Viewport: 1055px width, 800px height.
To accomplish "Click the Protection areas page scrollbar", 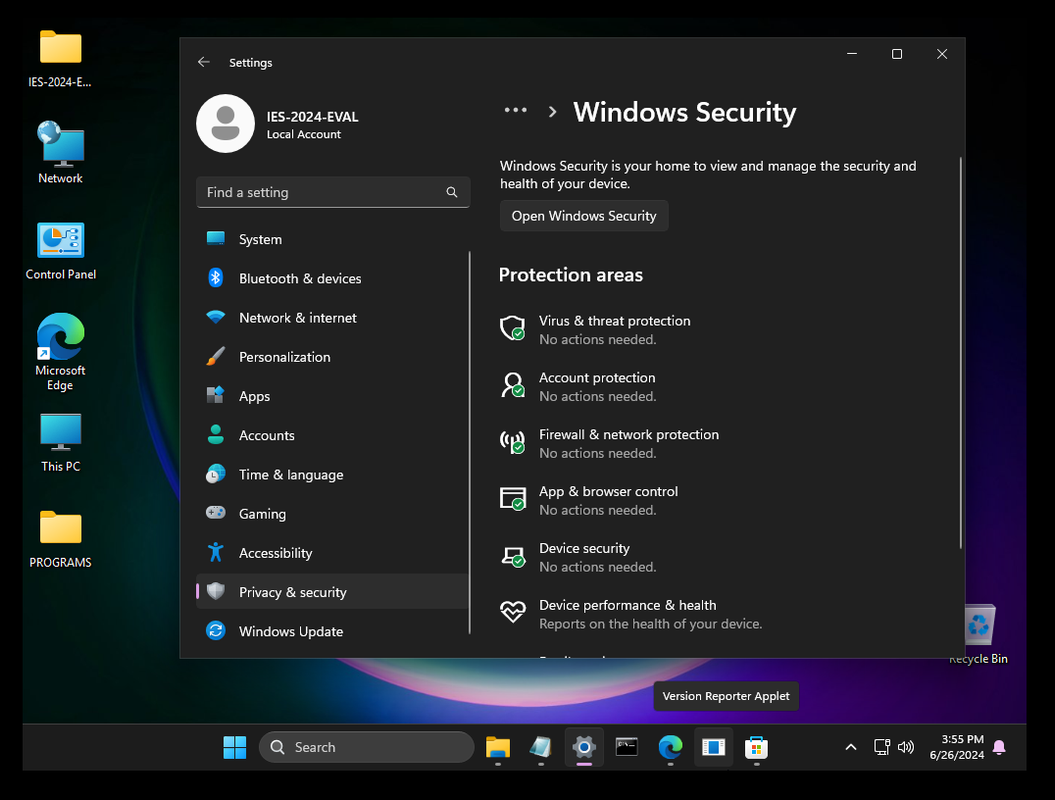I will coord(960,353).
